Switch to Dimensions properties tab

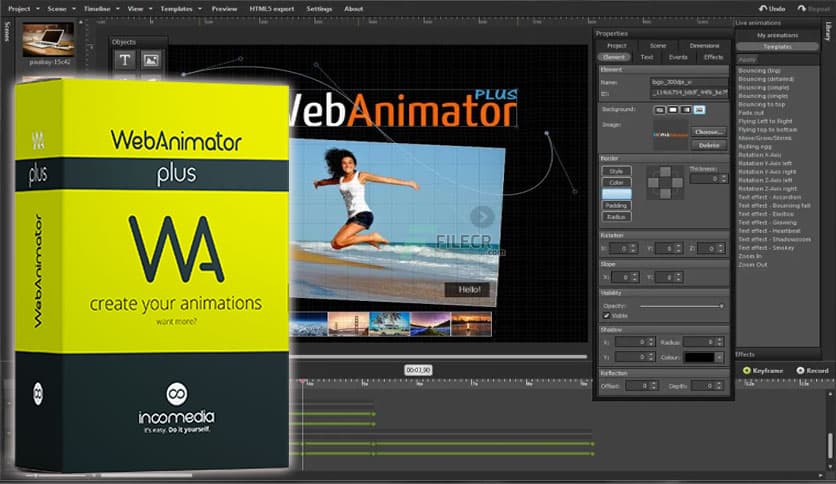[704, 46]
